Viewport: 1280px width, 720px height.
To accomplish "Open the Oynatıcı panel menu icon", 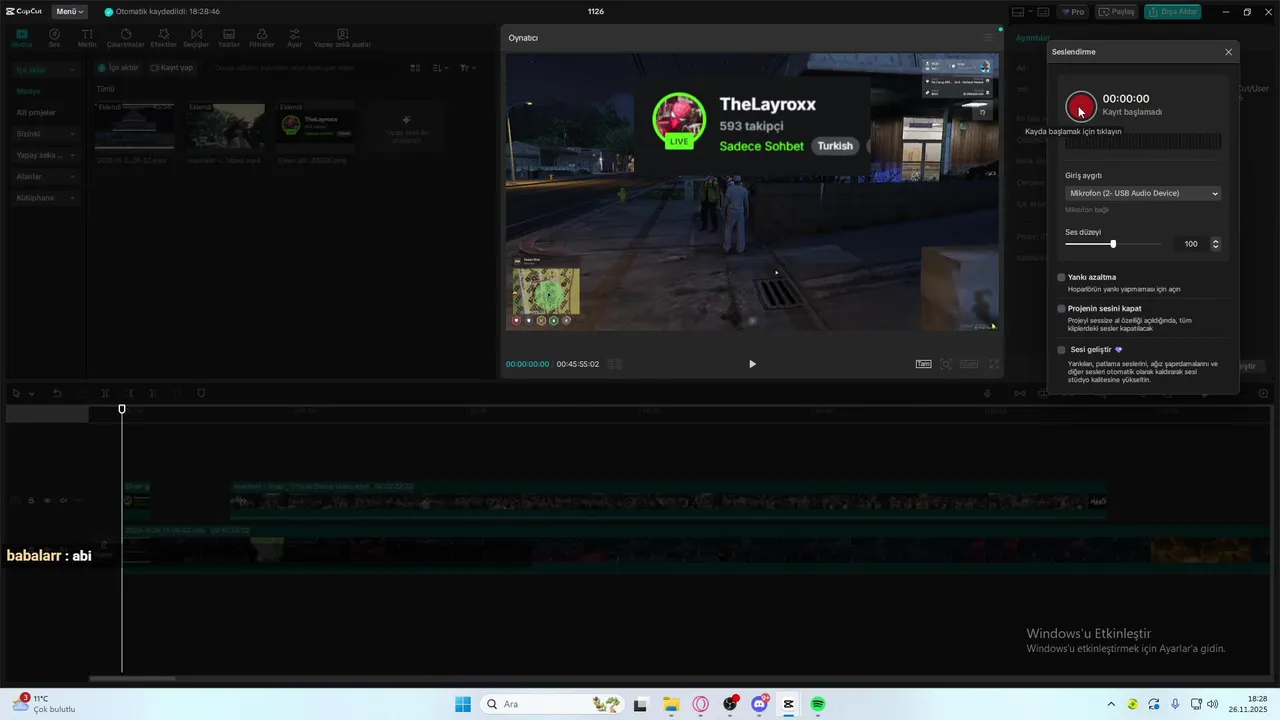I will tap(988, 38).
